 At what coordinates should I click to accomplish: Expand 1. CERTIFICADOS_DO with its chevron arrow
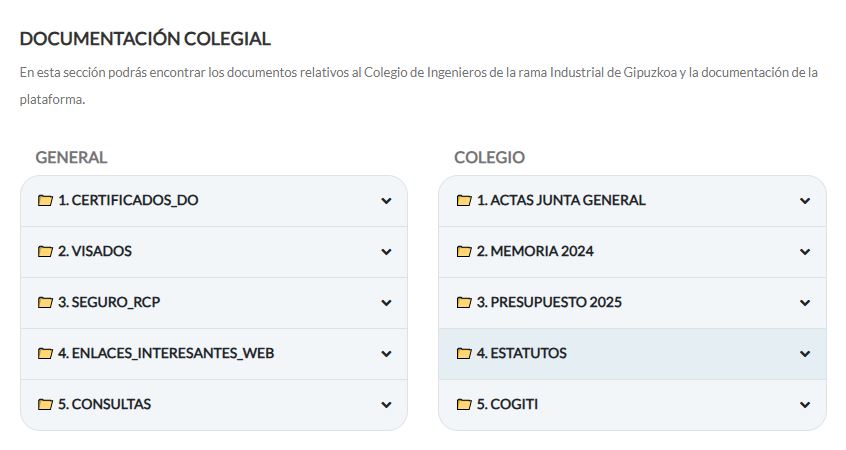point(386,201)
